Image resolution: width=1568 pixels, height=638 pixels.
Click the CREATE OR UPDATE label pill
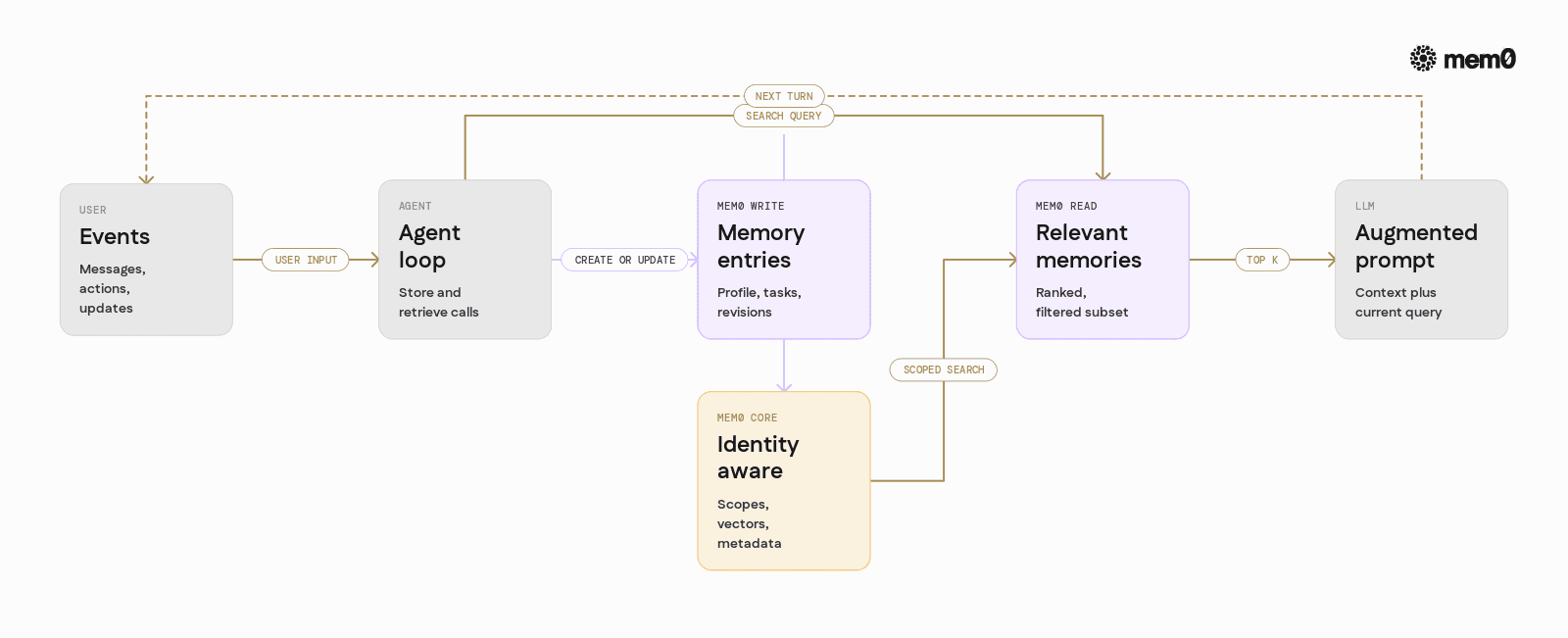[x=625, y=260]
